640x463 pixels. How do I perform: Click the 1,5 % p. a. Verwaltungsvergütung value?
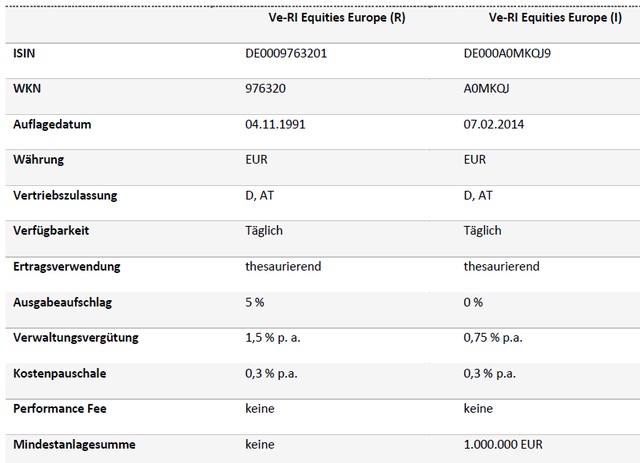coord(277,338)
